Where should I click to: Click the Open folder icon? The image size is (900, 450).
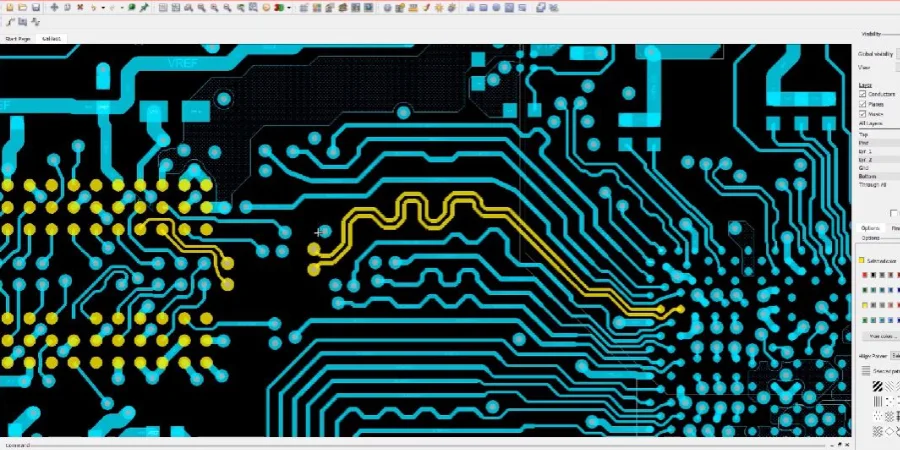tap(22, 7)
